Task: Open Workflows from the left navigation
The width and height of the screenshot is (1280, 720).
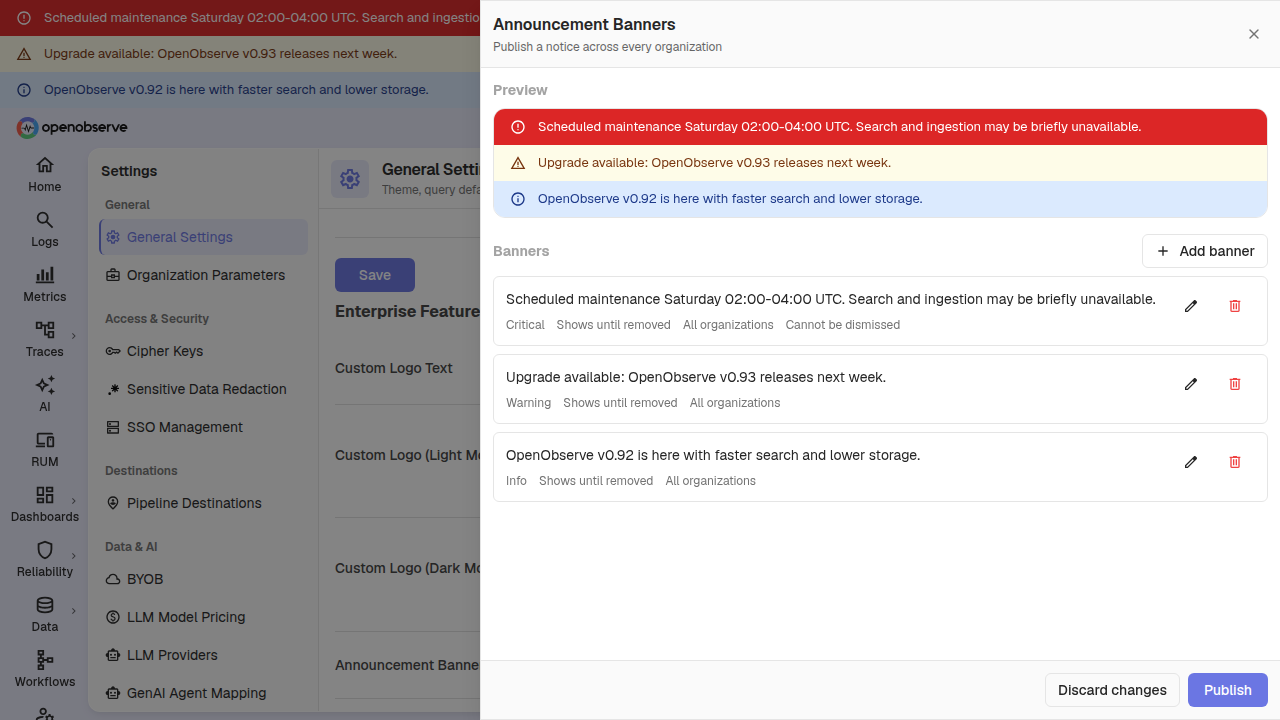Action: click(x=44, y=669)
